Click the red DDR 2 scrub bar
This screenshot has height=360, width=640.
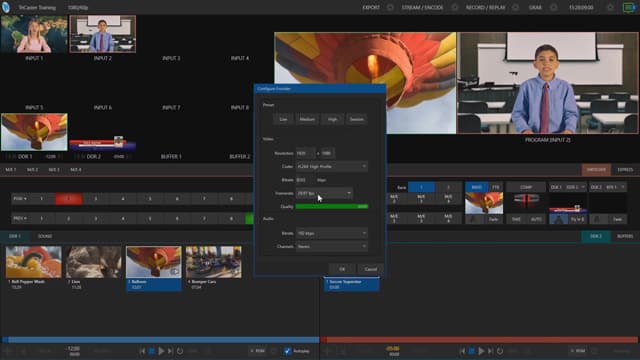(479, 340)
